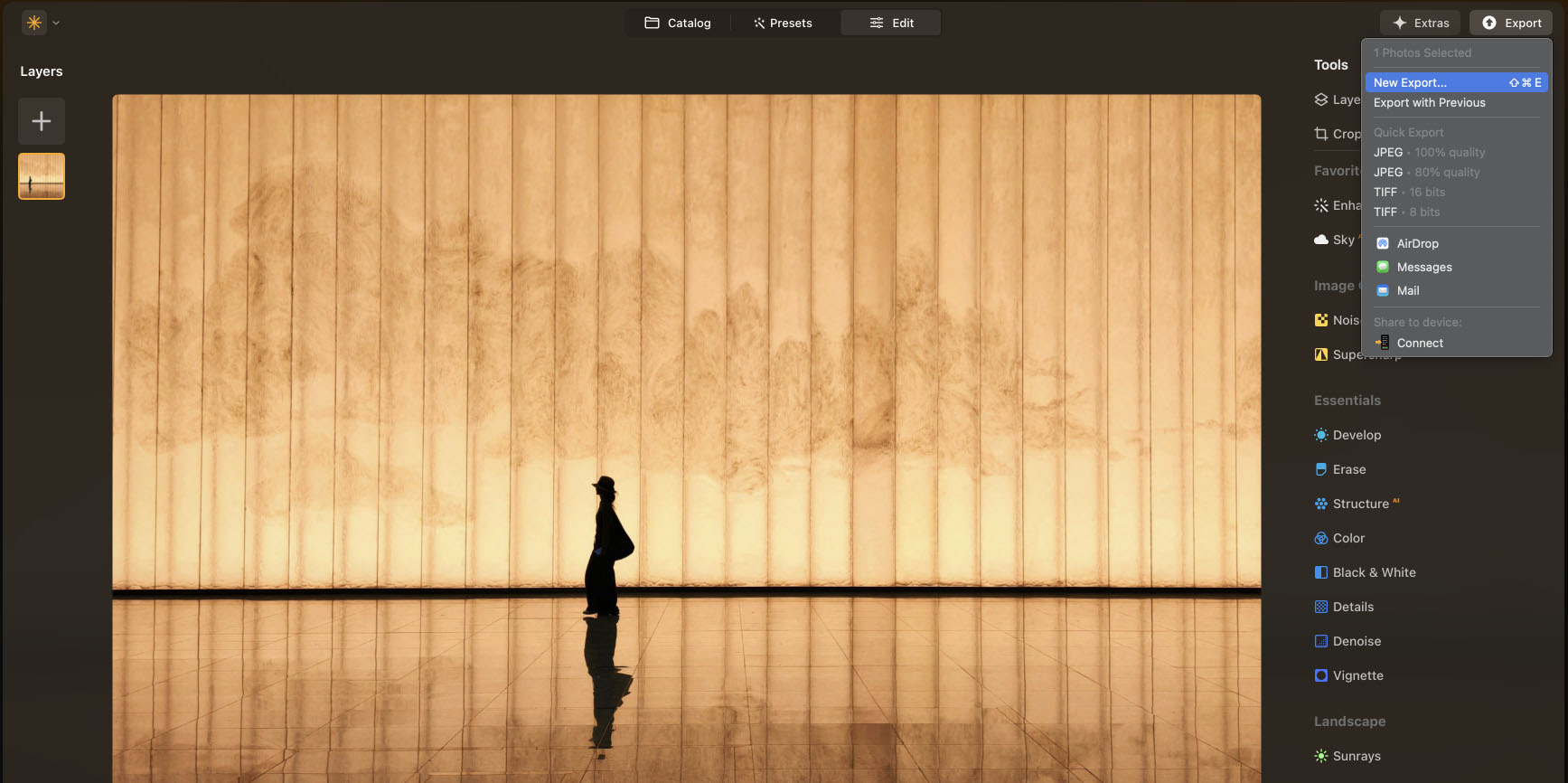The image size is (1568, 783).
Task: Open the Structure AI tool
Action: [1360, 504]
